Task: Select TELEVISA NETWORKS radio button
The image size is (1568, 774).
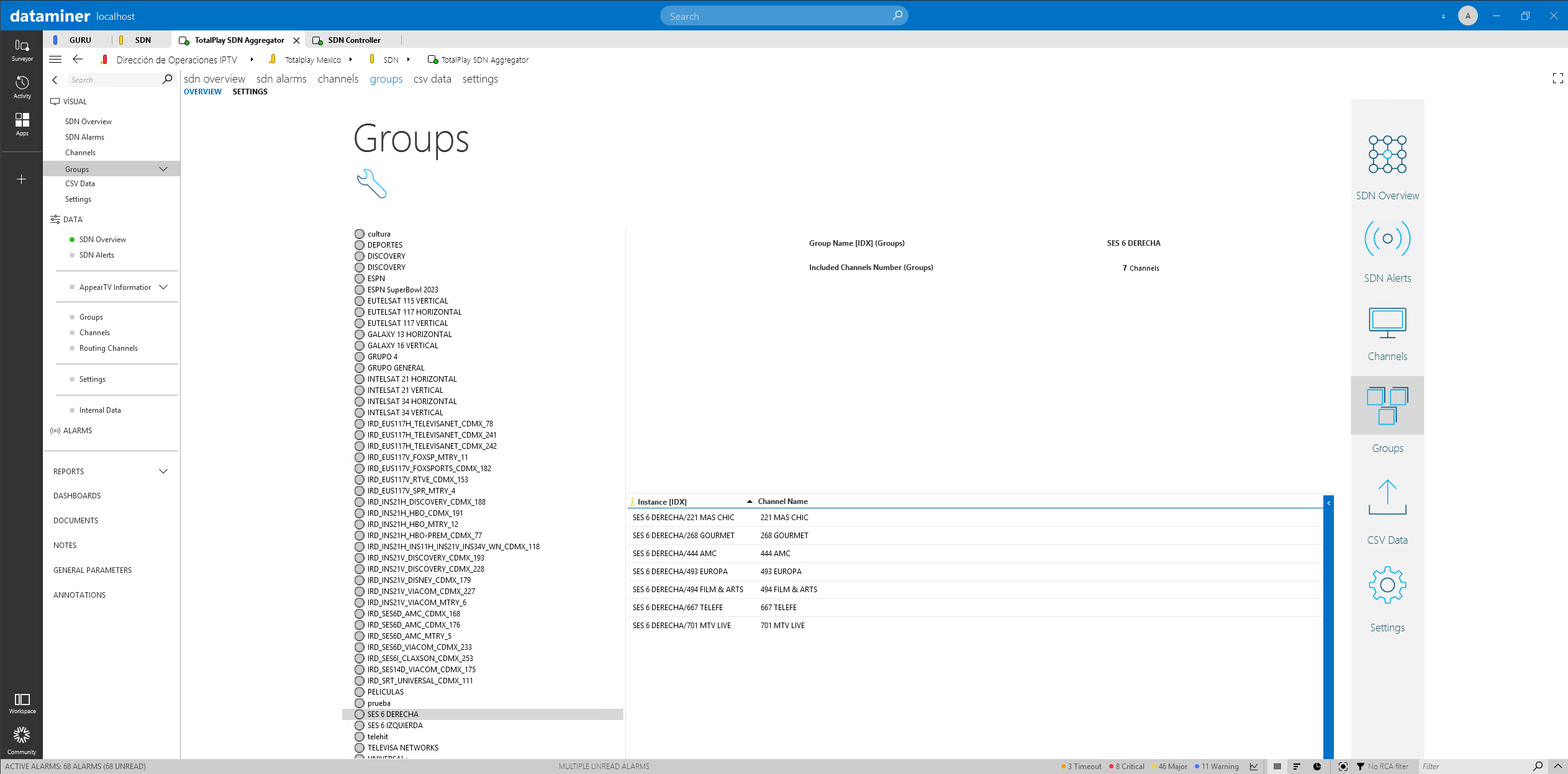Action: [x=360, y=748]
